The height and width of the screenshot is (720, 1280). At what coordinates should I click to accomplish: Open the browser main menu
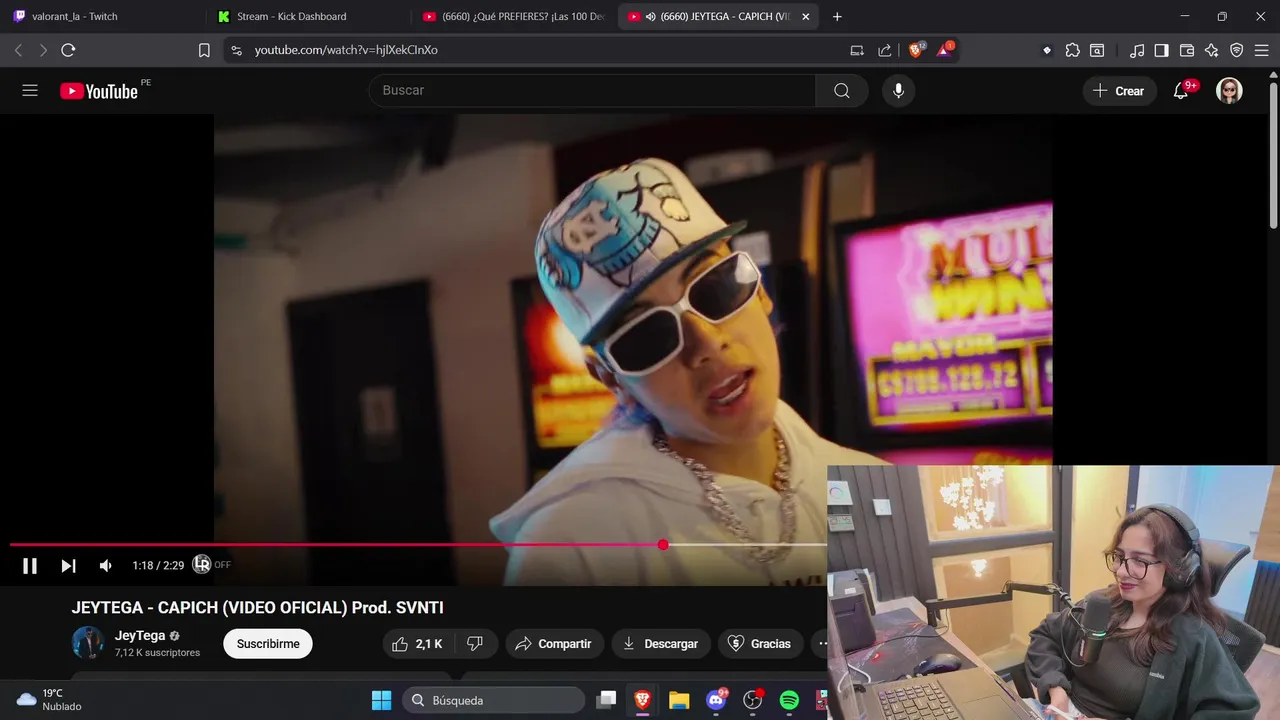point(1262,50)
